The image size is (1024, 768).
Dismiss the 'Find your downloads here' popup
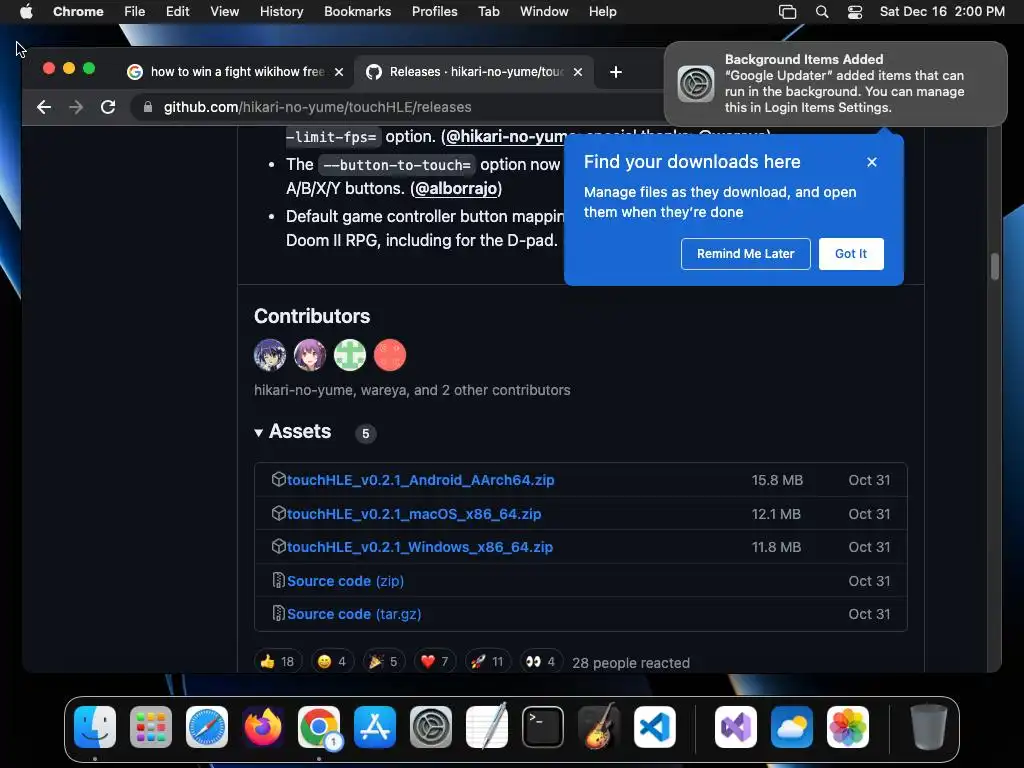click(872, 162)
